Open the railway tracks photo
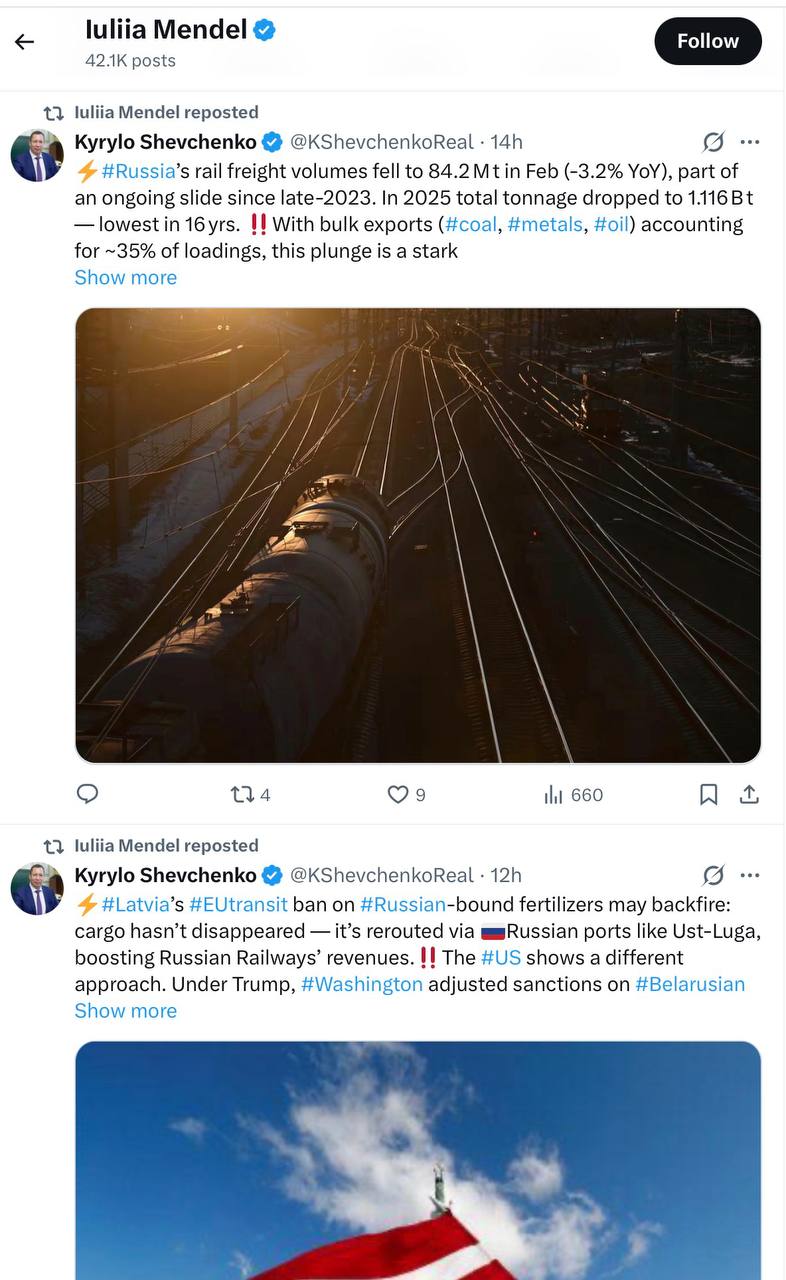This screenshot has height=1280, width=786. [418, 535]
